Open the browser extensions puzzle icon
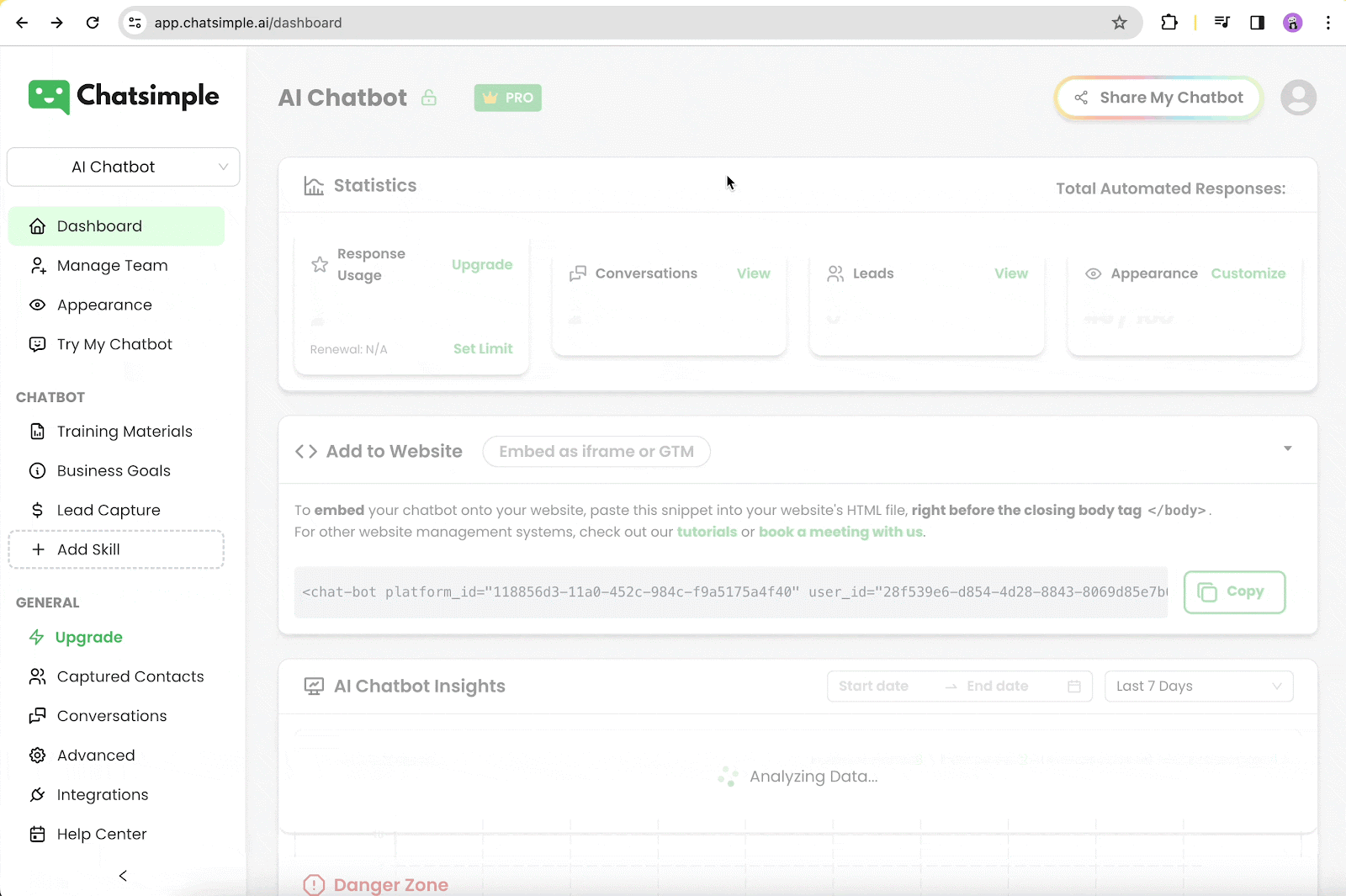Screen dimensions: 1346x896 point(1168,23)
